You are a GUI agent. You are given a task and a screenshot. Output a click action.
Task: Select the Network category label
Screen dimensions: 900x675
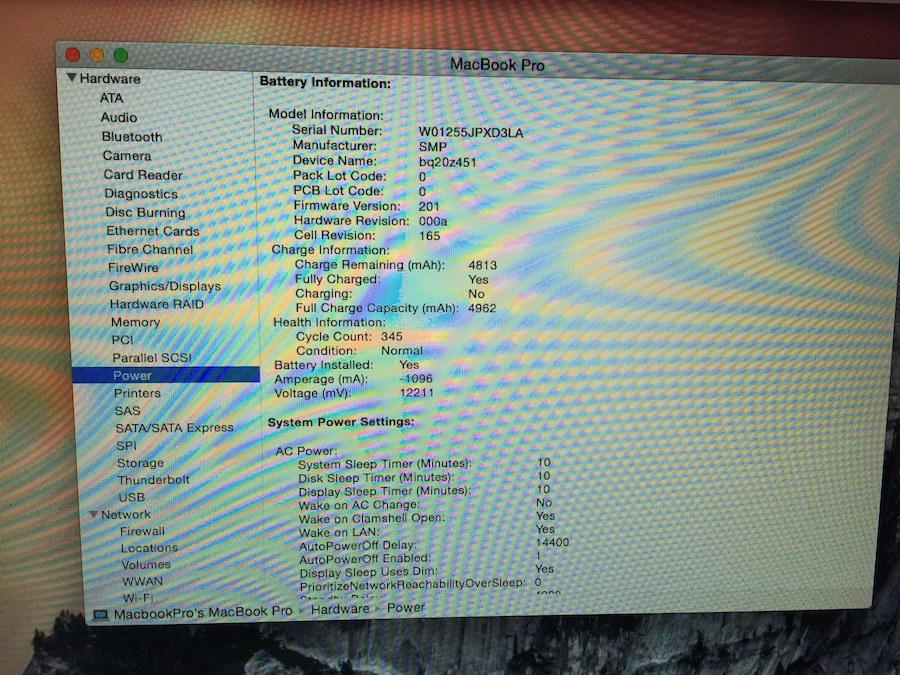coord(126,514)
